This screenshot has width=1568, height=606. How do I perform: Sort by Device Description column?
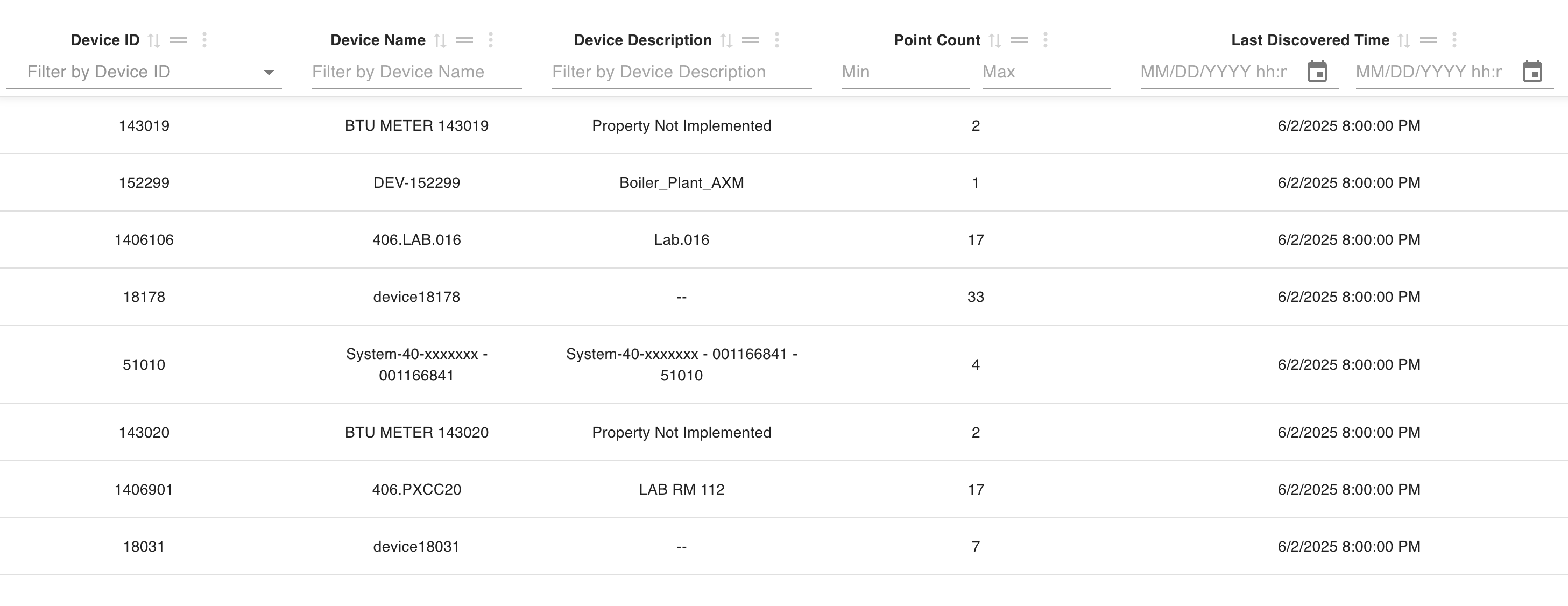pos(726,40)
